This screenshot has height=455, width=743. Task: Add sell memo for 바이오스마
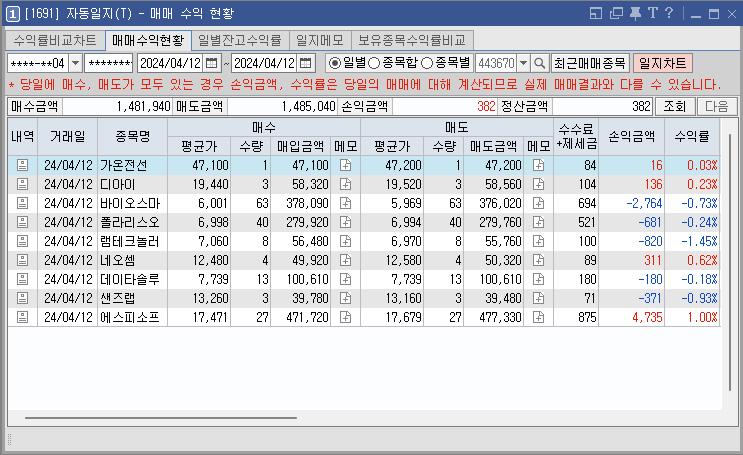coord(538,203)
